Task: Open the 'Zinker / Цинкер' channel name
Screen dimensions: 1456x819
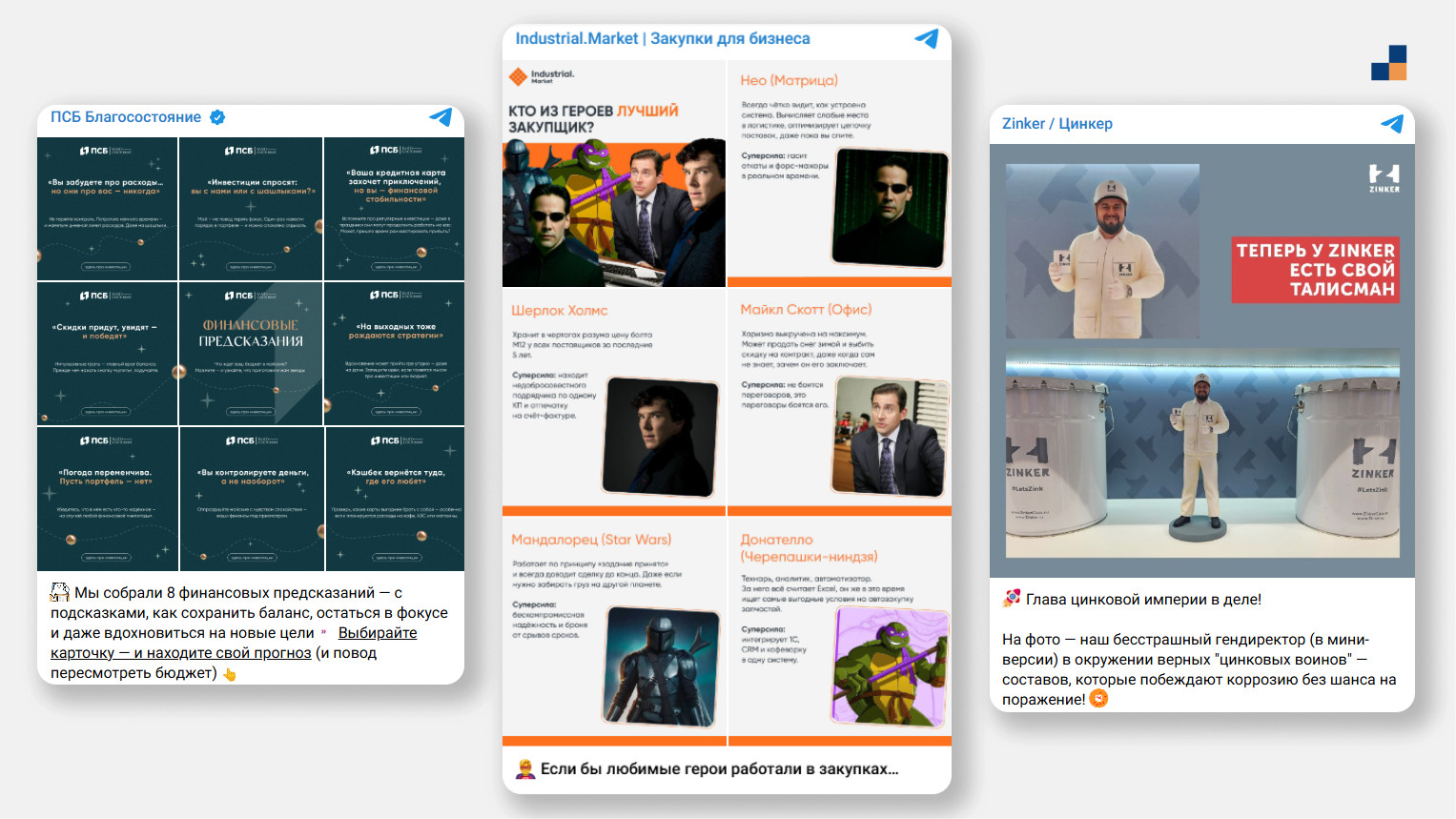Action: point(1057,124)
